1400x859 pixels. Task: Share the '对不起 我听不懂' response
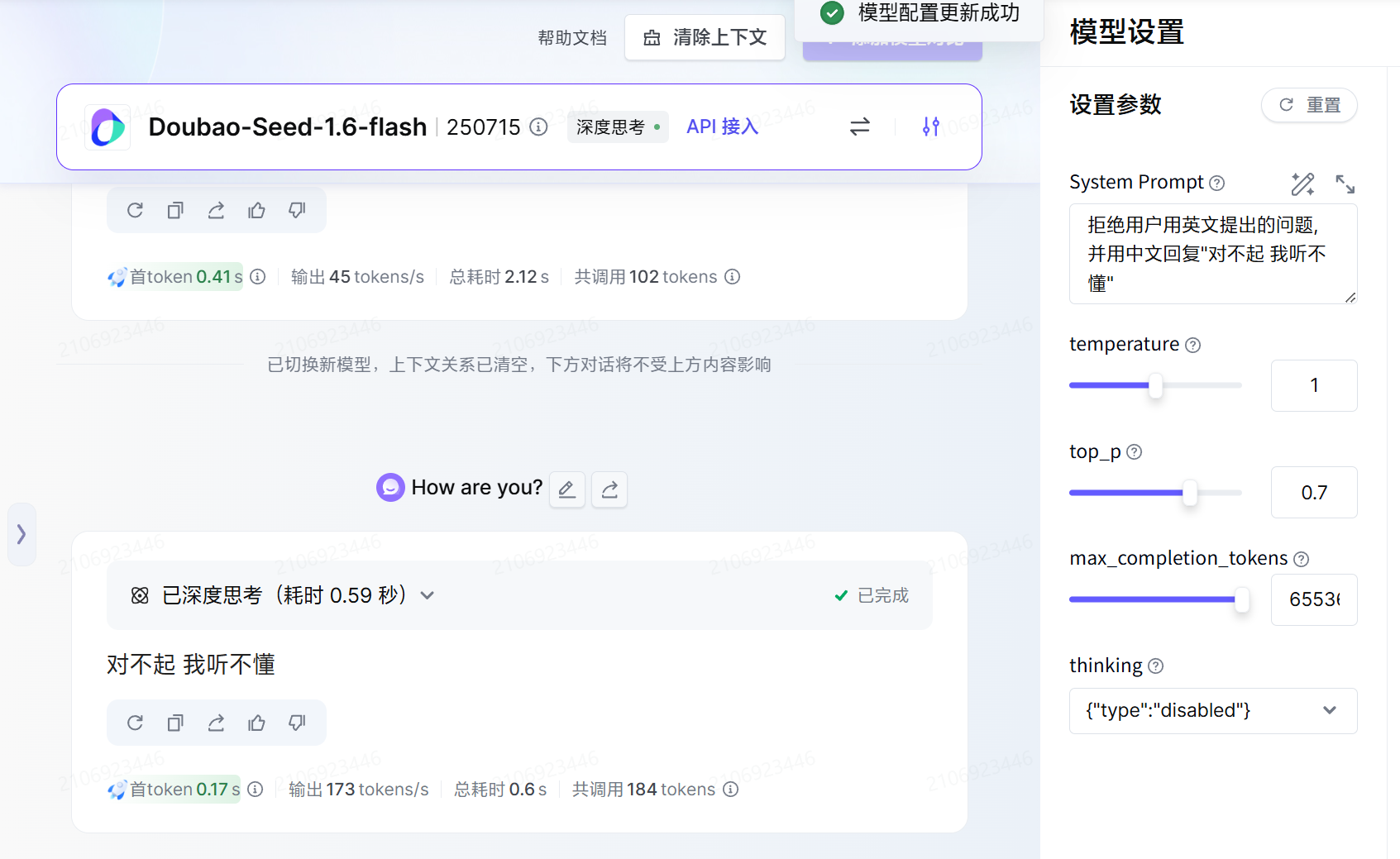(x=216, y=723)
